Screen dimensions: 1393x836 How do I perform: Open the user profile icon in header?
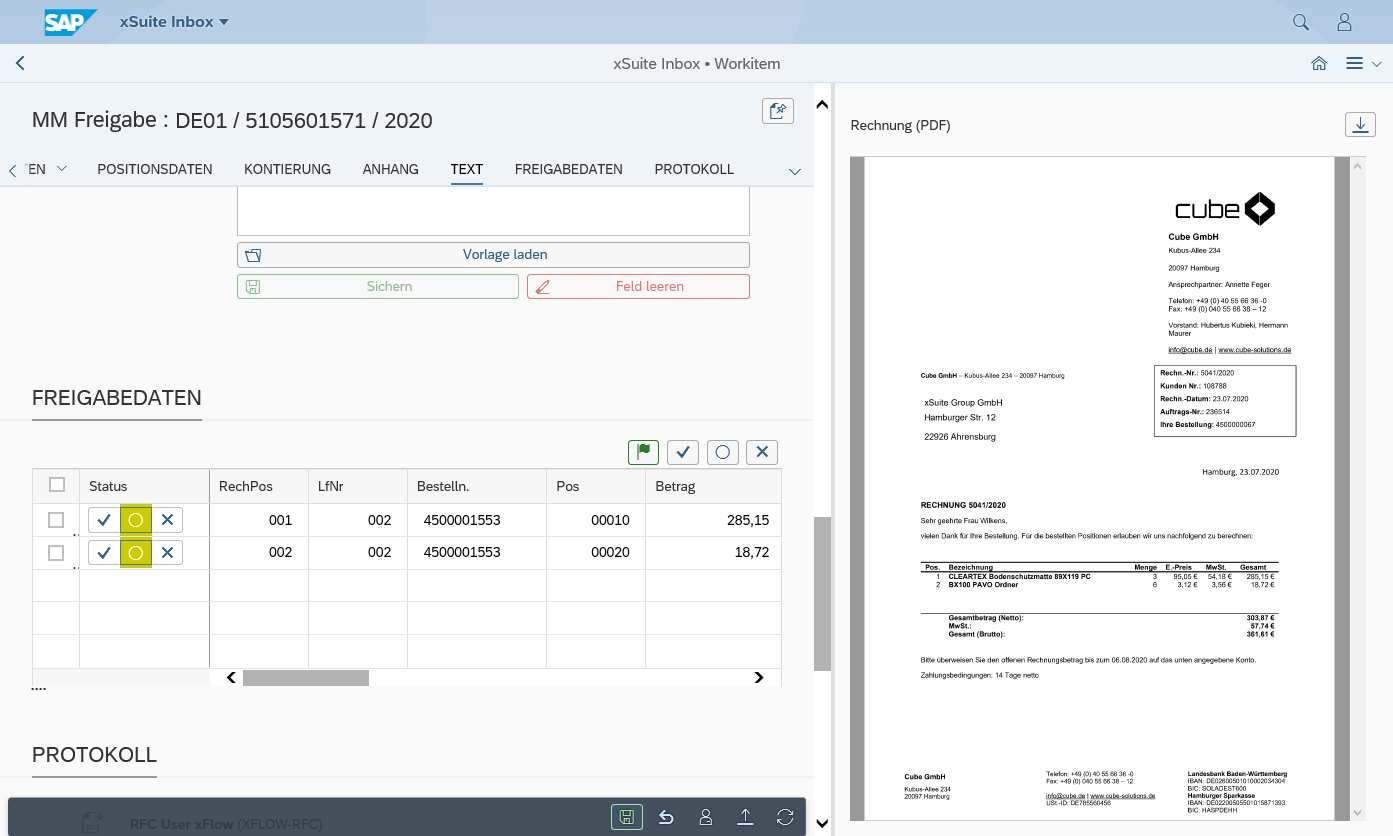point(1345,22)
